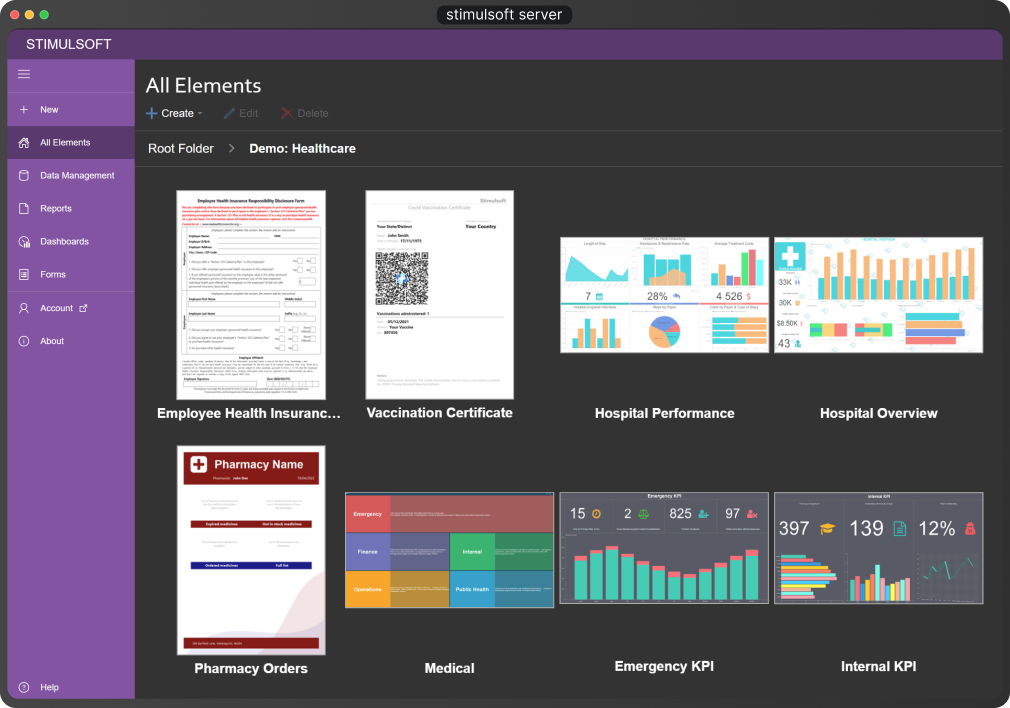The image size is (1010, 708).
Task: Click the Forms sidebar icon
Action: click(24, 275)
